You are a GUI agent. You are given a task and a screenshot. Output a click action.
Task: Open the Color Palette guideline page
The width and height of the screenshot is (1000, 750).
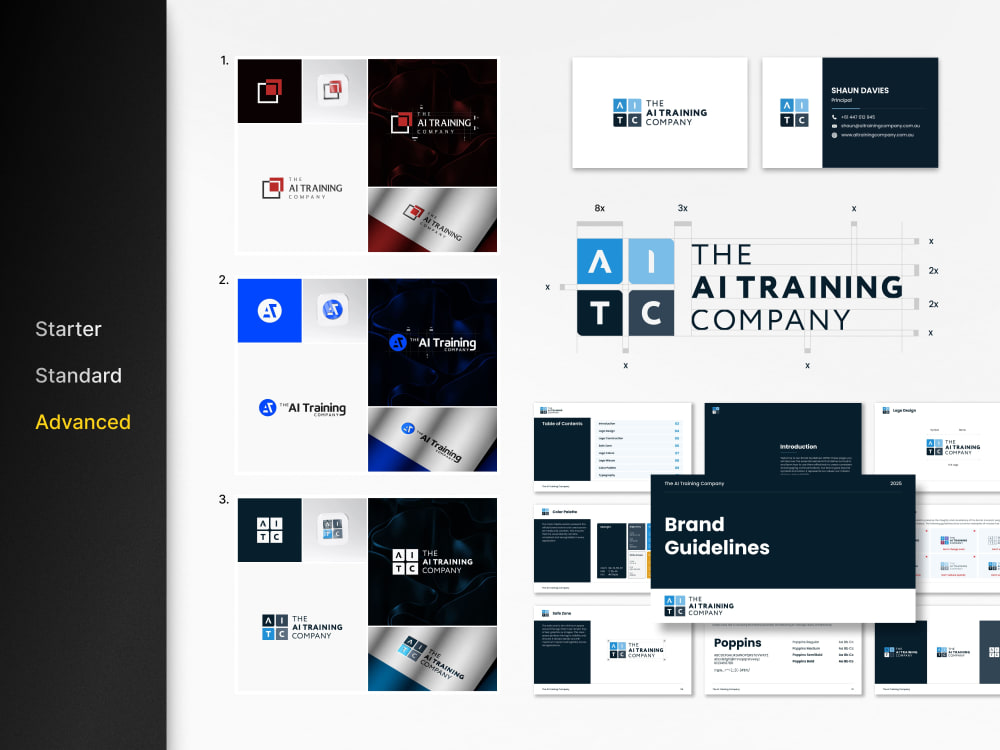point(592,549)
